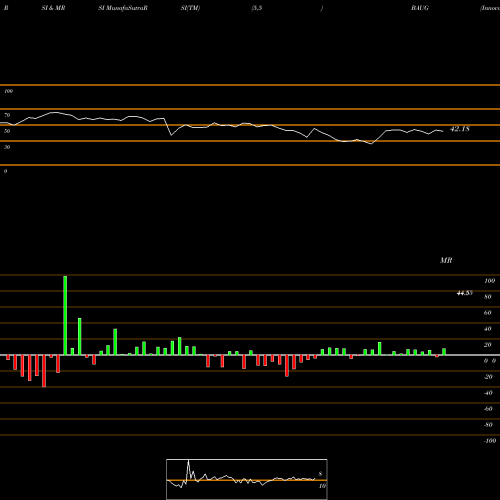Open the small thumbnail chart at bottom
500x500 pixels.
[247, 479]
